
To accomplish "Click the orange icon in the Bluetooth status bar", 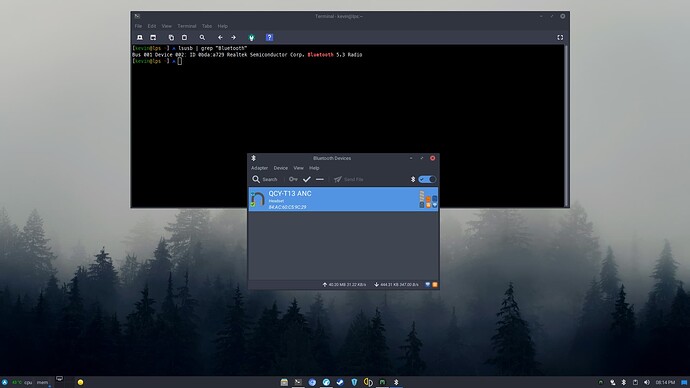I will pos(435,285).
